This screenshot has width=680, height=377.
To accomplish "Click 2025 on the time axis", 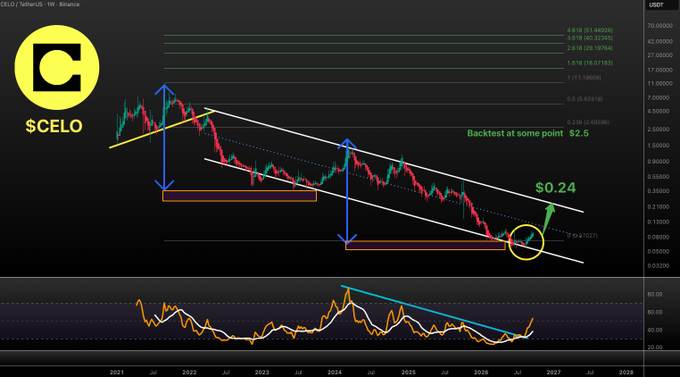I will click(409, 372).
